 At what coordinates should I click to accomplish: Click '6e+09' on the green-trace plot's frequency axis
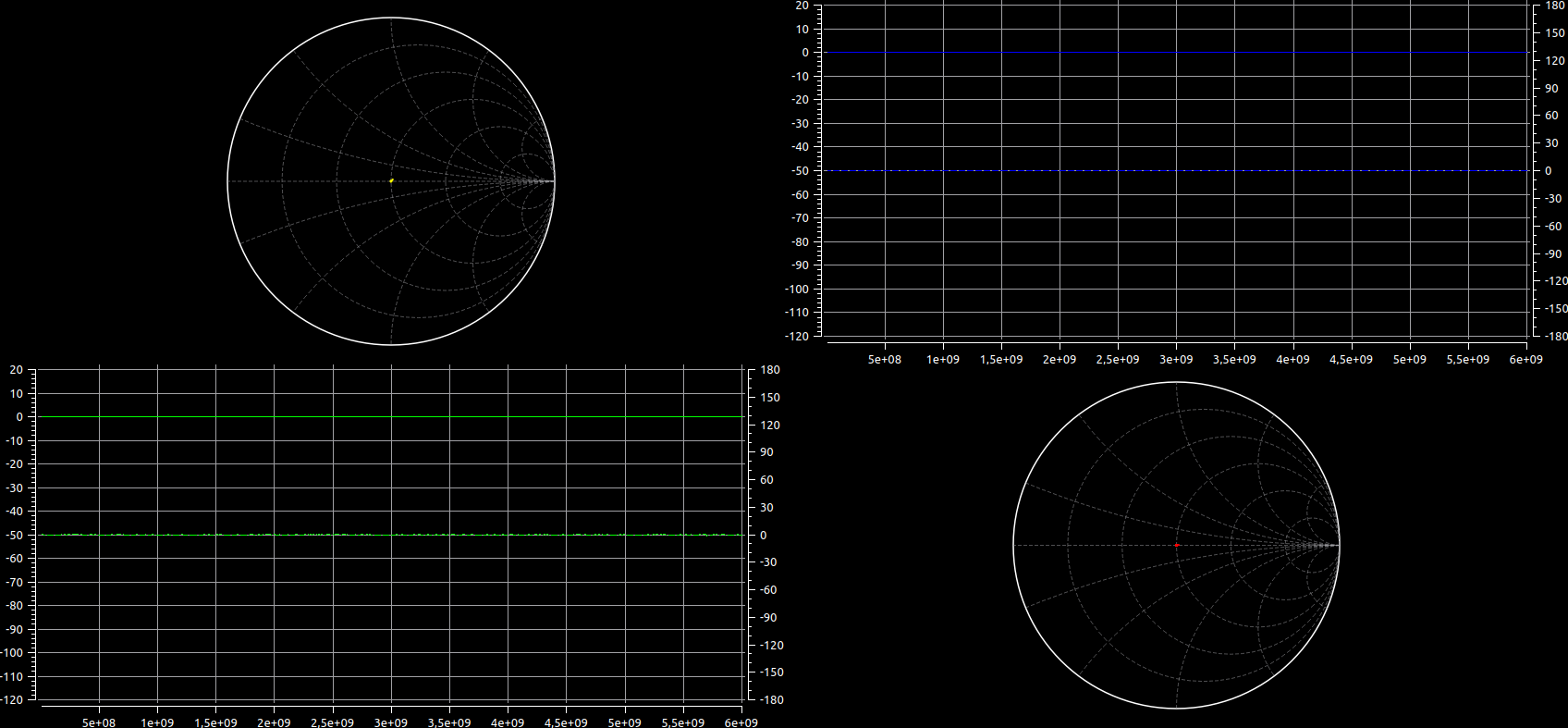tap(741, 723)
